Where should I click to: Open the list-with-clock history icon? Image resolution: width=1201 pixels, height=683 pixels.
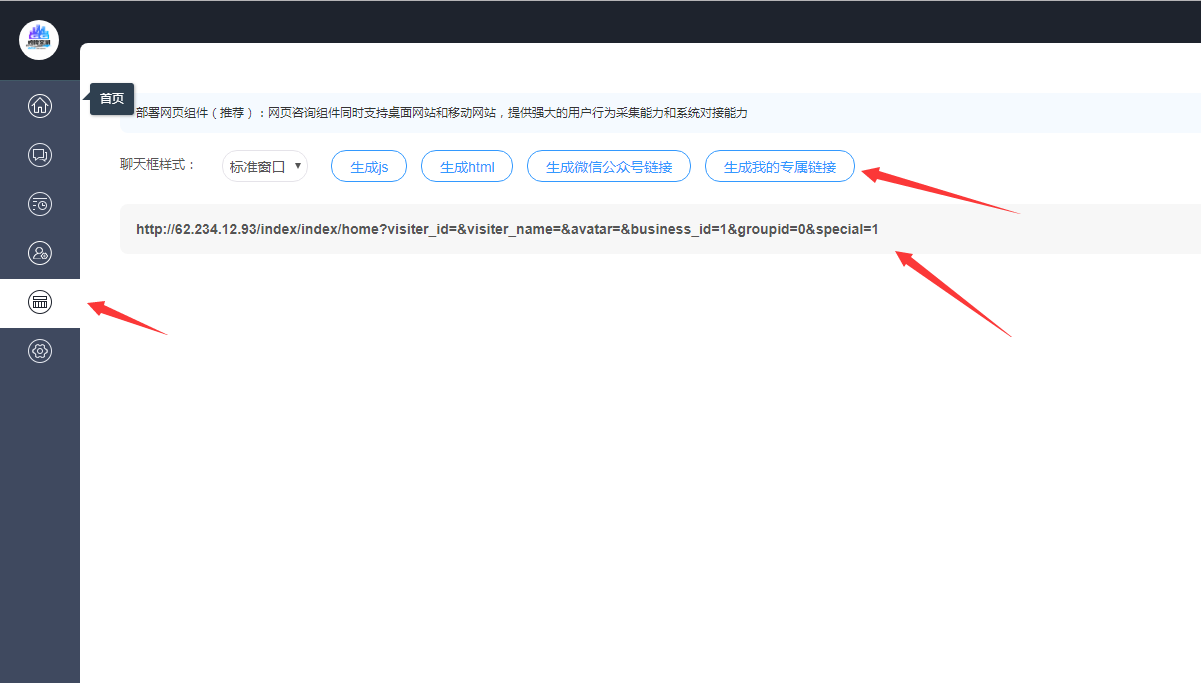(40, 204)
